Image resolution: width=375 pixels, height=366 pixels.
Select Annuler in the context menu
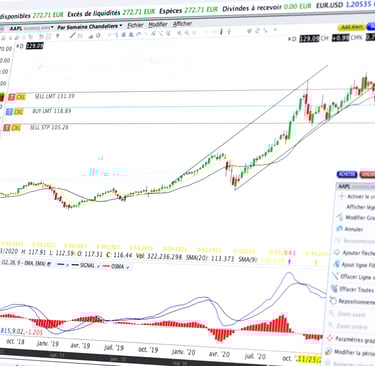coord(354,229)
